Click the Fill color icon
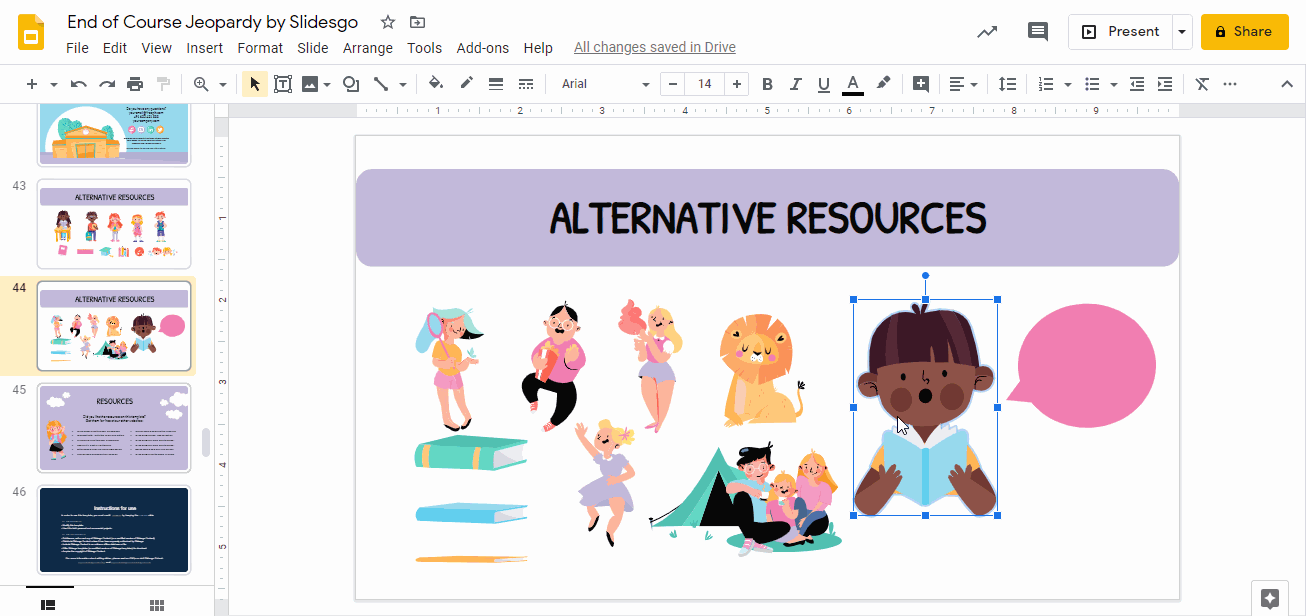Image resolution: width=1306 pixels, height=616 pixels. [x=436, y=84]
